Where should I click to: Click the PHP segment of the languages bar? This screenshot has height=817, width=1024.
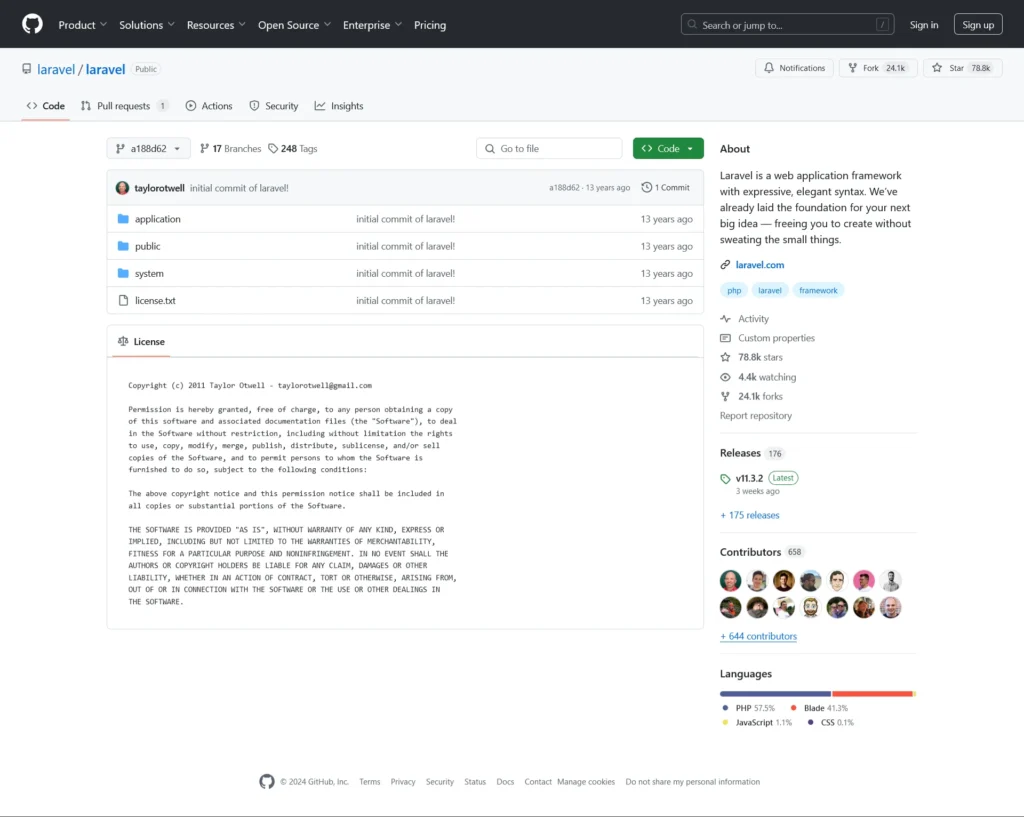pos(775,693)
